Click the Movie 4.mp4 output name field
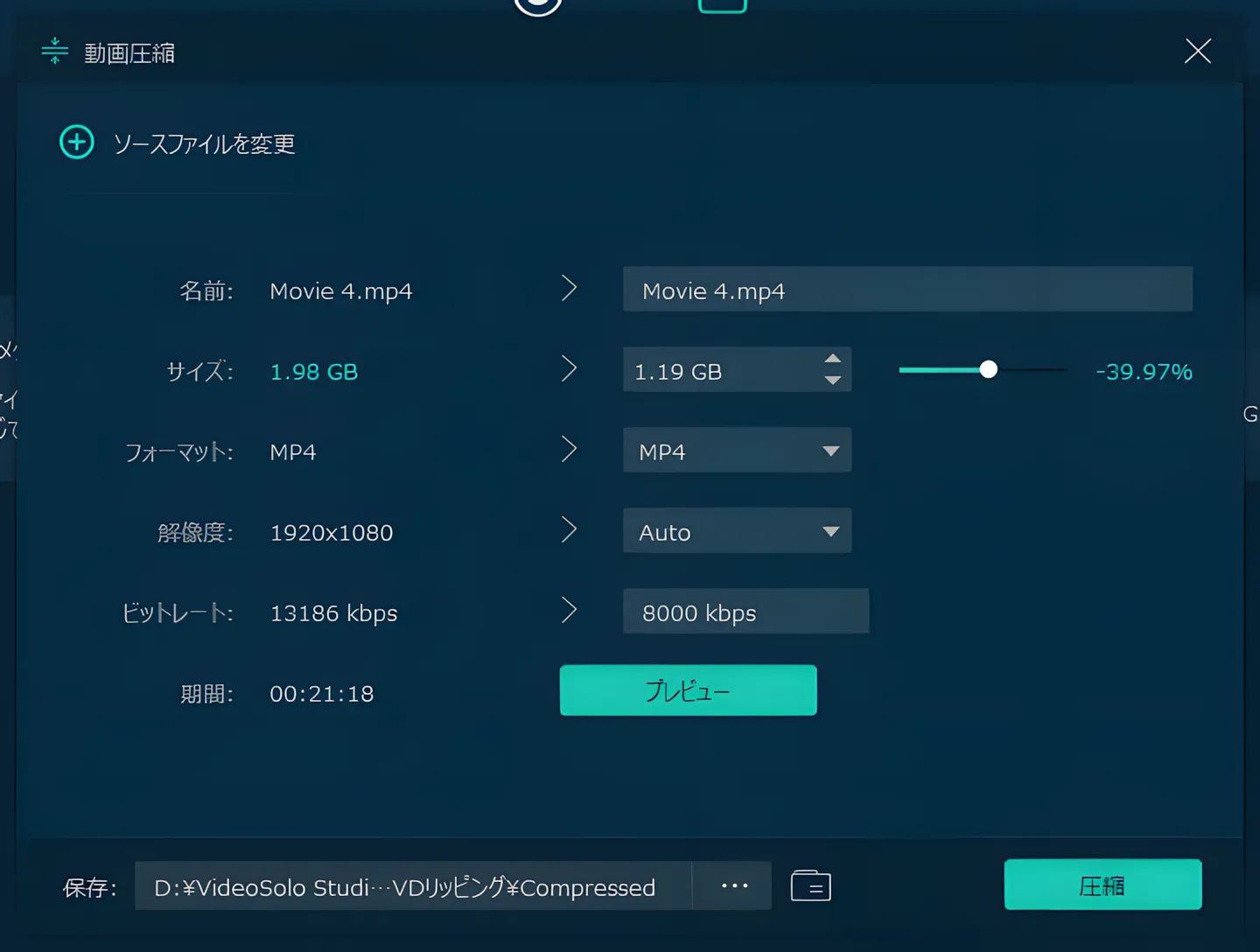Viewport: 1260px width, 952px height. point(907,289)
